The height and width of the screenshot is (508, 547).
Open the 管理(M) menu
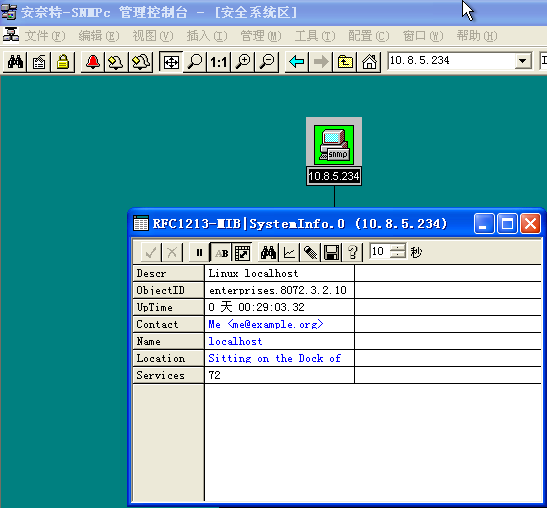(x=261, y=36)
